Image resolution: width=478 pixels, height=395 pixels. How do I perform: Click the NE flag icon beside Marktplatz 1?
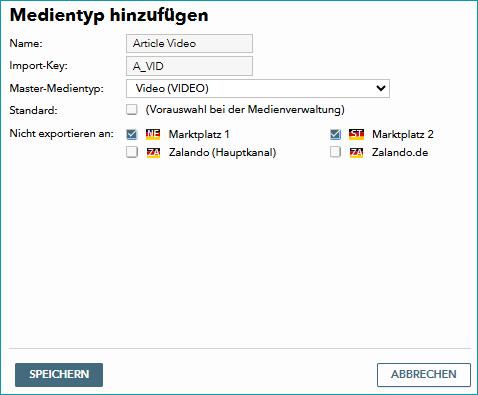[153, 134]
